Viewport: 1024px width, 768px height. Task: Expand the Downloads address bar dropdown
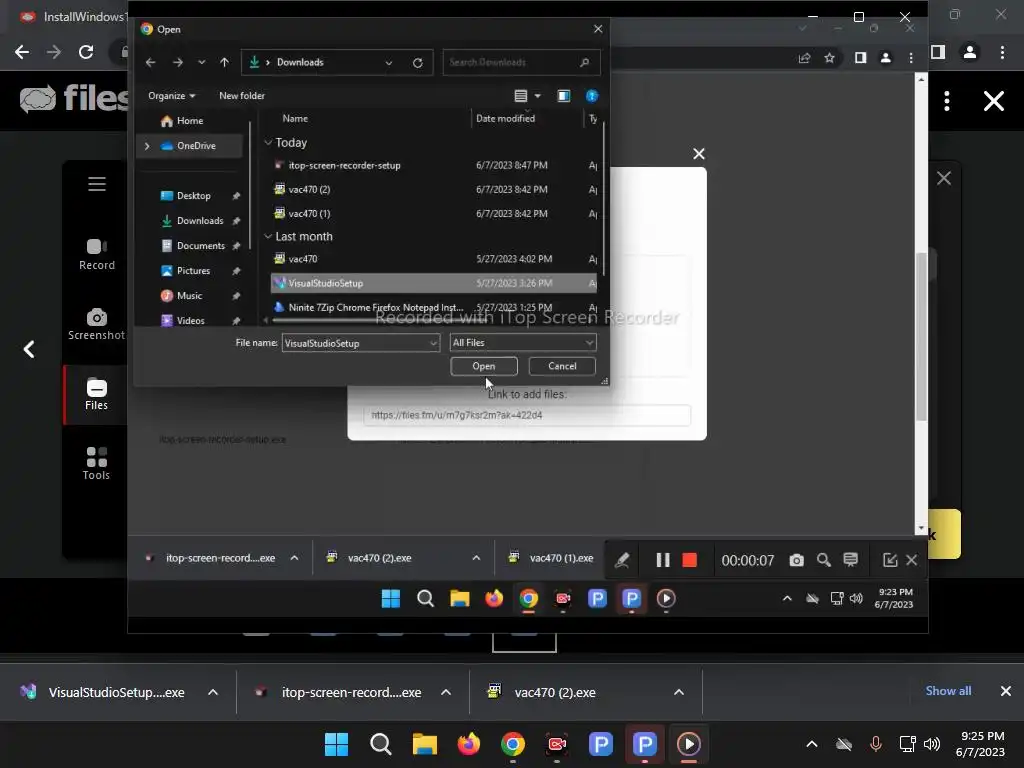pyautogui.click(x=389, y=63)
